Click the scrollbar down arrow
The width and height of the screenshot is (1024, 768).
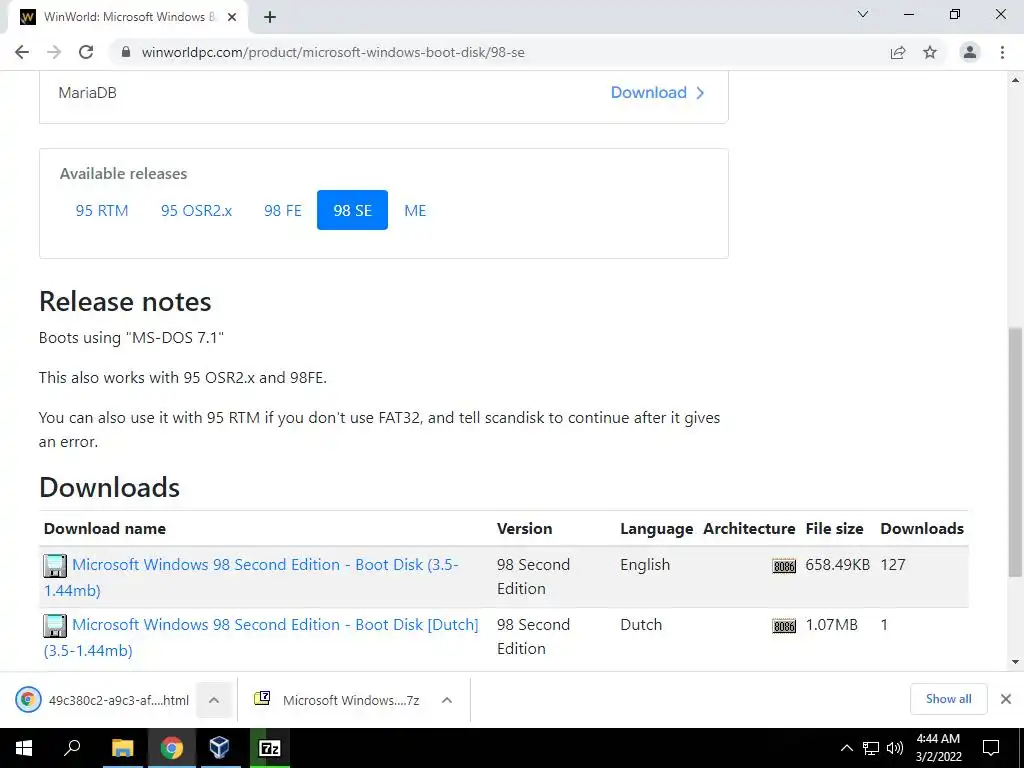click(1015, 662)
